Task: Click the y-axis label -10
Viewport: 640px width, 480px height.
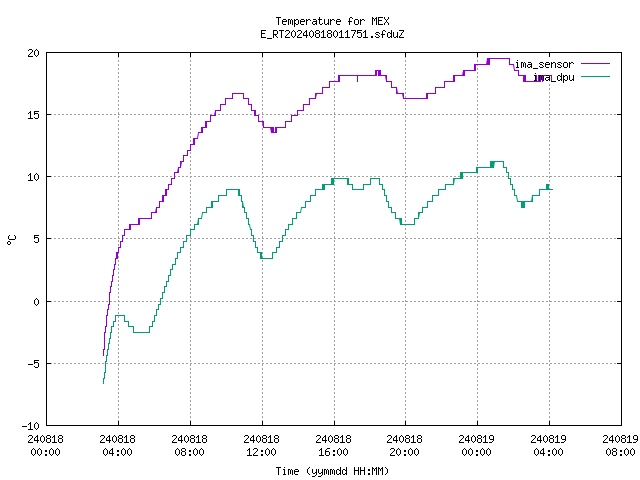Action: 31,426
